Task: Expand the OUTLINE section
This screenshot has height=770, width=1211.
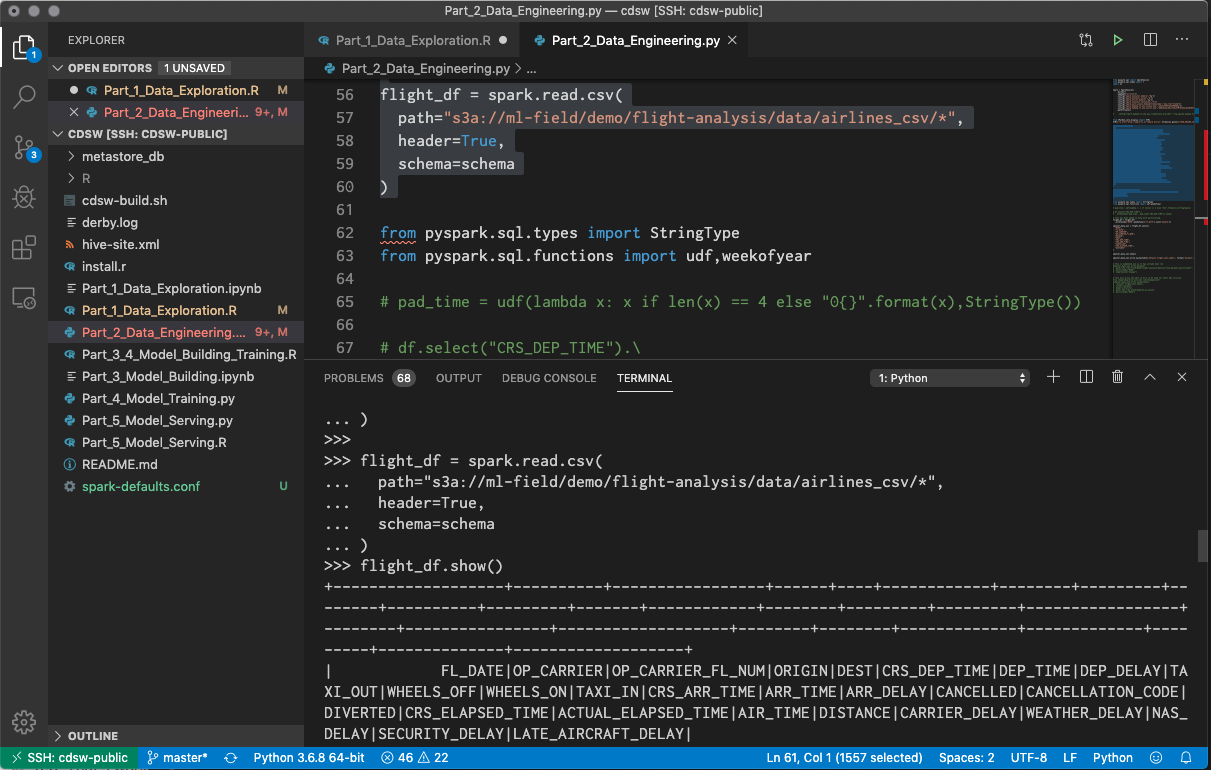Action: pyautogui.click(x=92, y=736)
